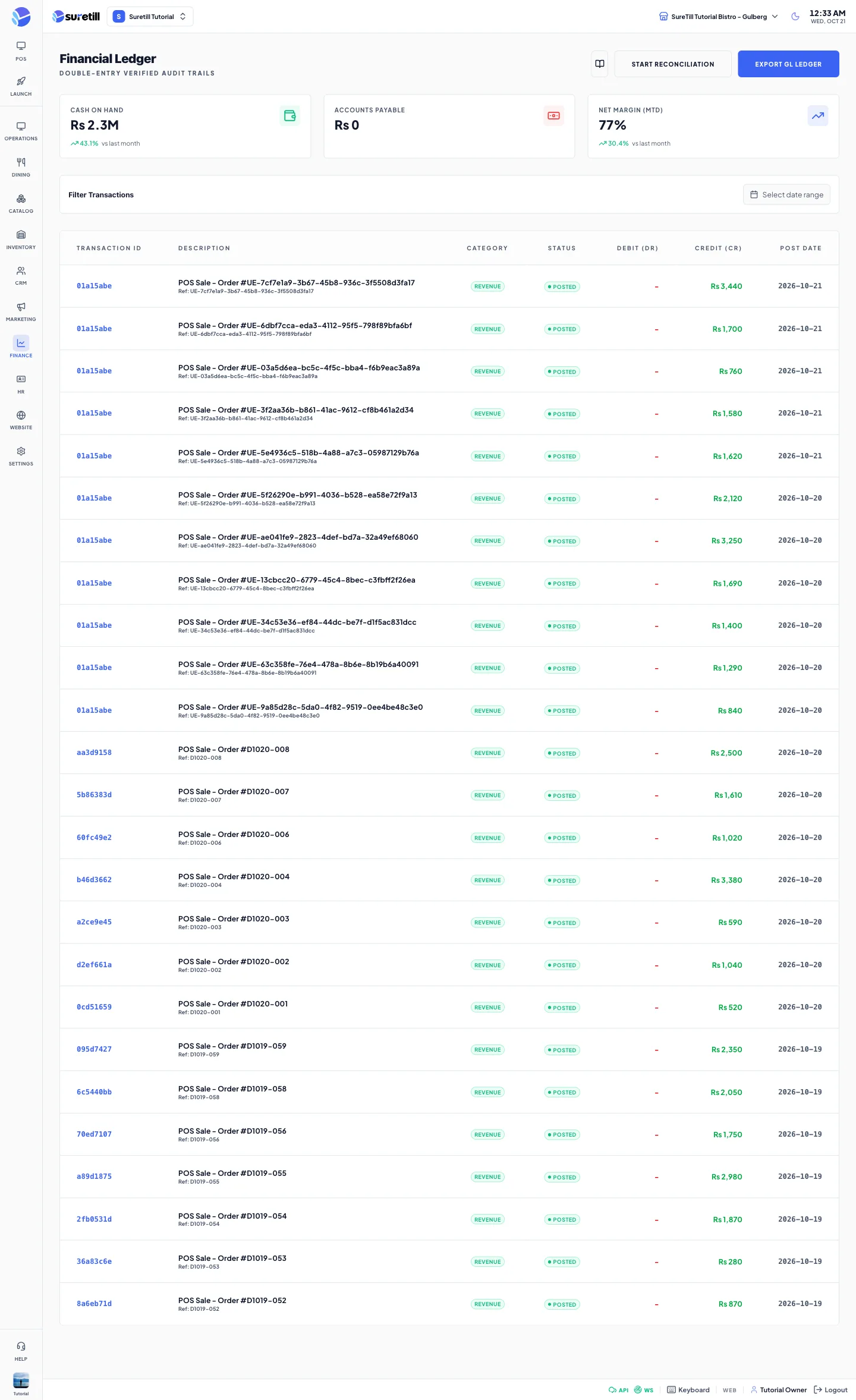Click the Suretill logo in header
Screen dimensions: 856x1400
click(x=76, y=17)
